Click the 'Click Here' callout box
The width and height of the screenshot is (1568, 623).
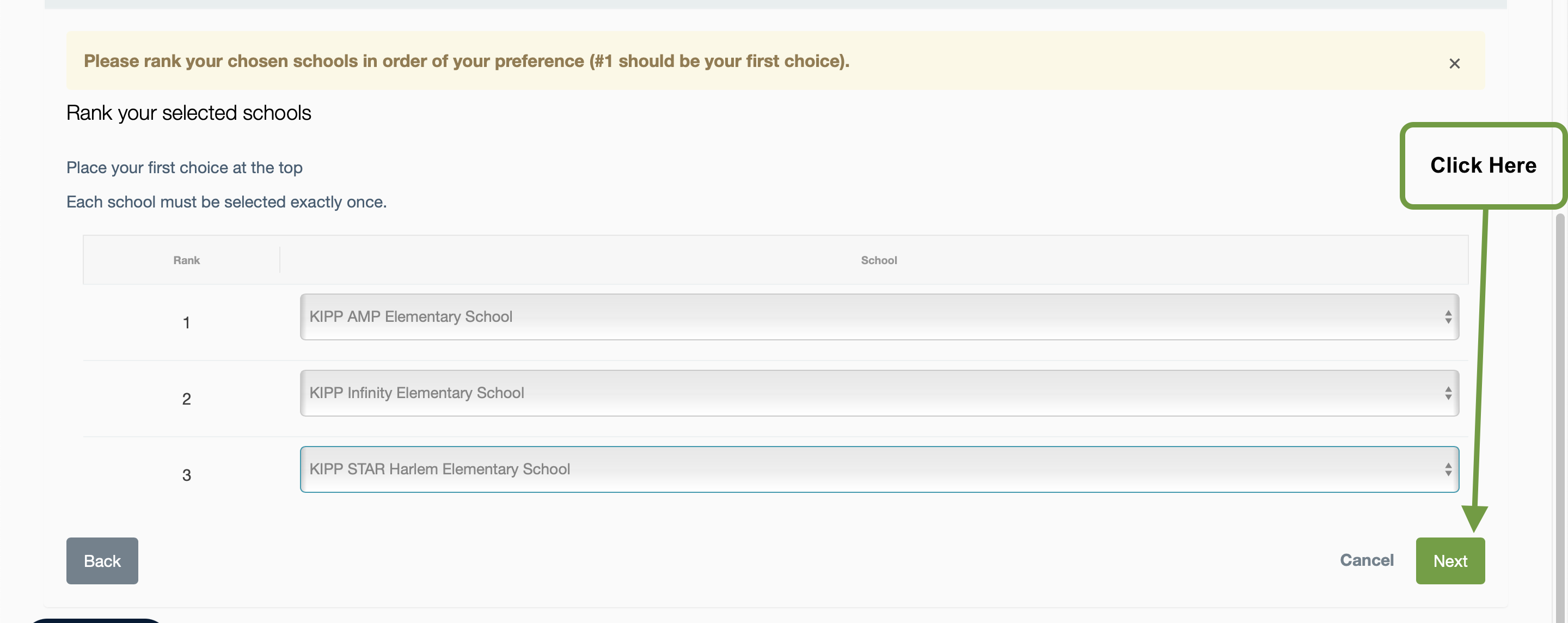click(x=1483, y=166)
